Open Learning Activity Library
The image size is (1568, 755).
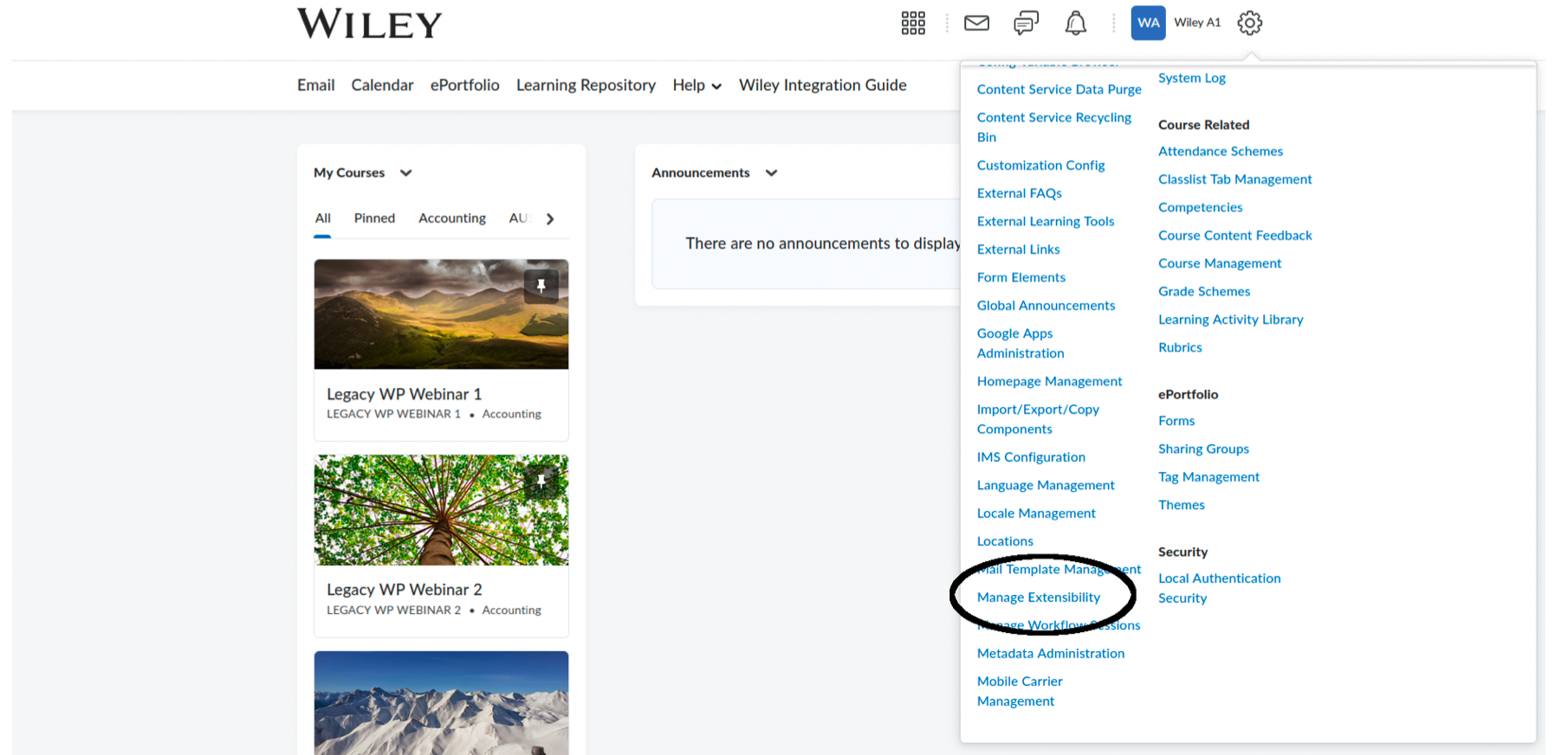coord(1231,319)
